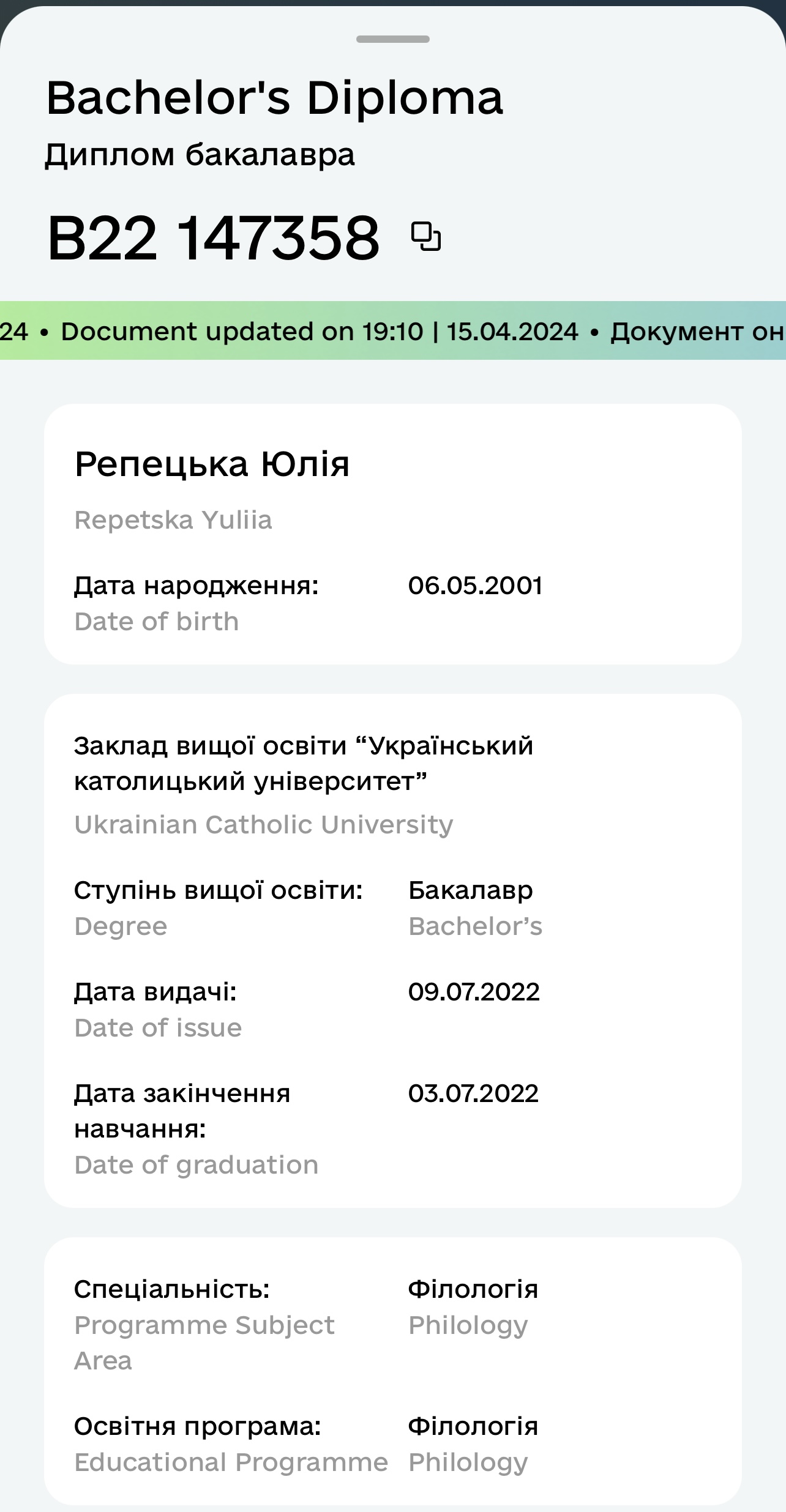Screen dimensions: 786x1512
Task: Tap the Latin name Repetska Yuliia
Action: 173,520
